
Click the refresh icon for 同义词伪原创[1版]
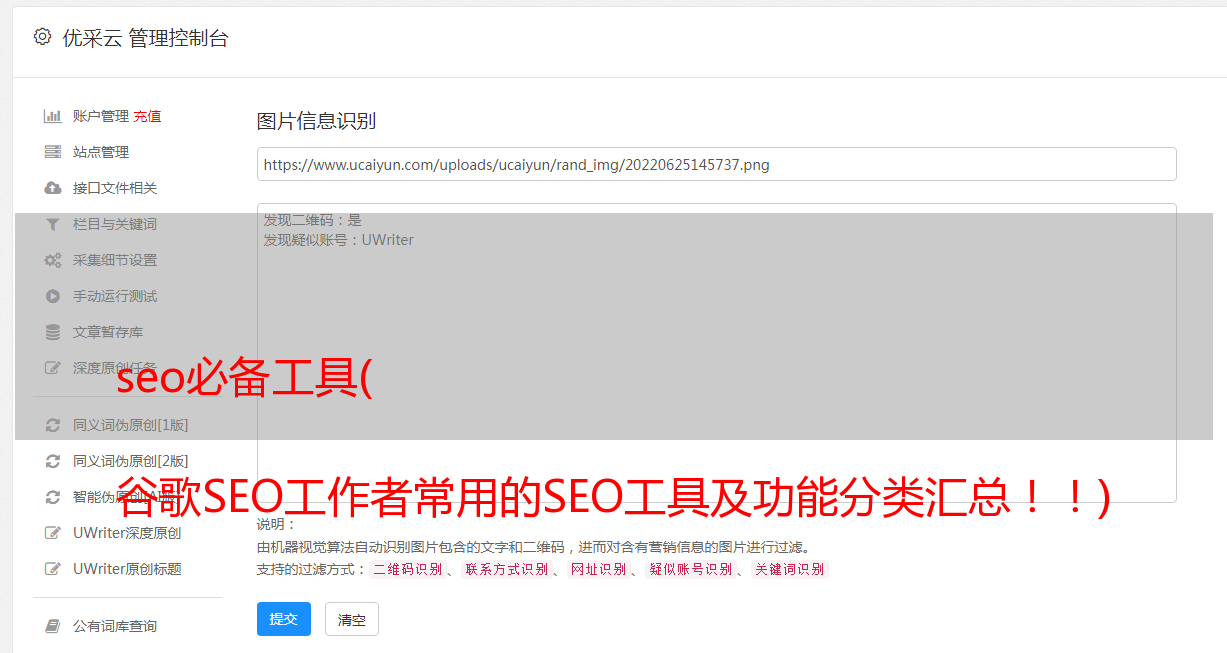53,425
